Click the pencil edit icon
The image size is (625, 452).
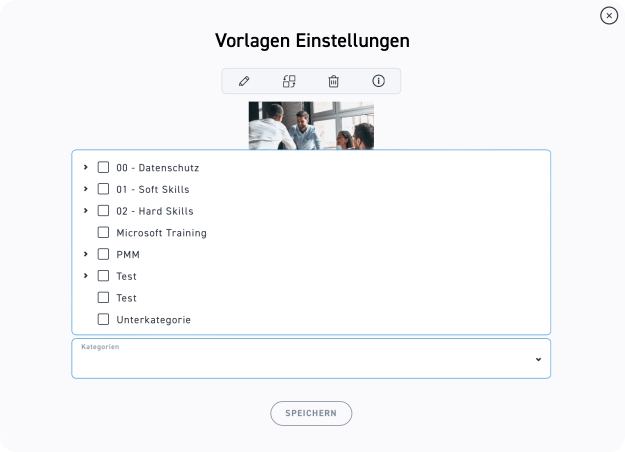[x=244, y=81]
